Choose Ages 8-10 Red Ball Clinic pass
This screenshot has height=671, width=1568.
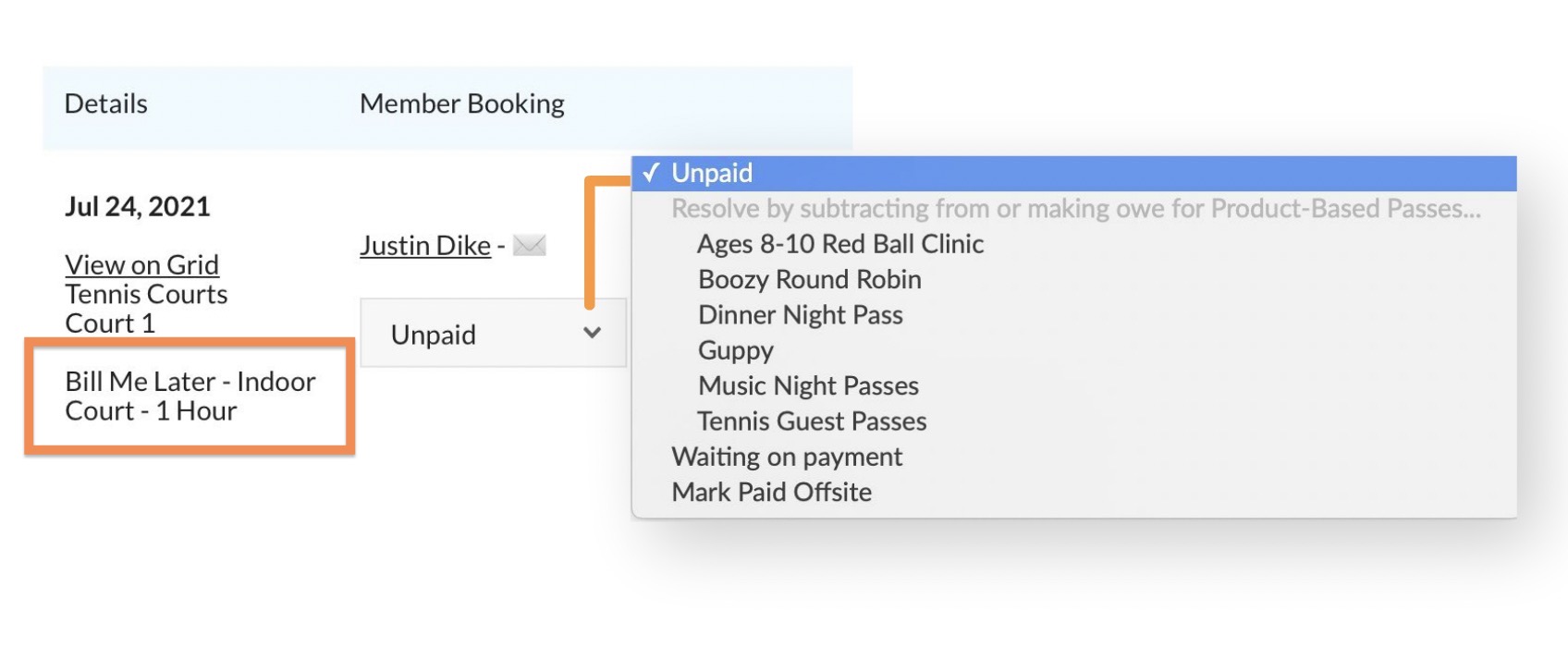[x=839, y=244]
